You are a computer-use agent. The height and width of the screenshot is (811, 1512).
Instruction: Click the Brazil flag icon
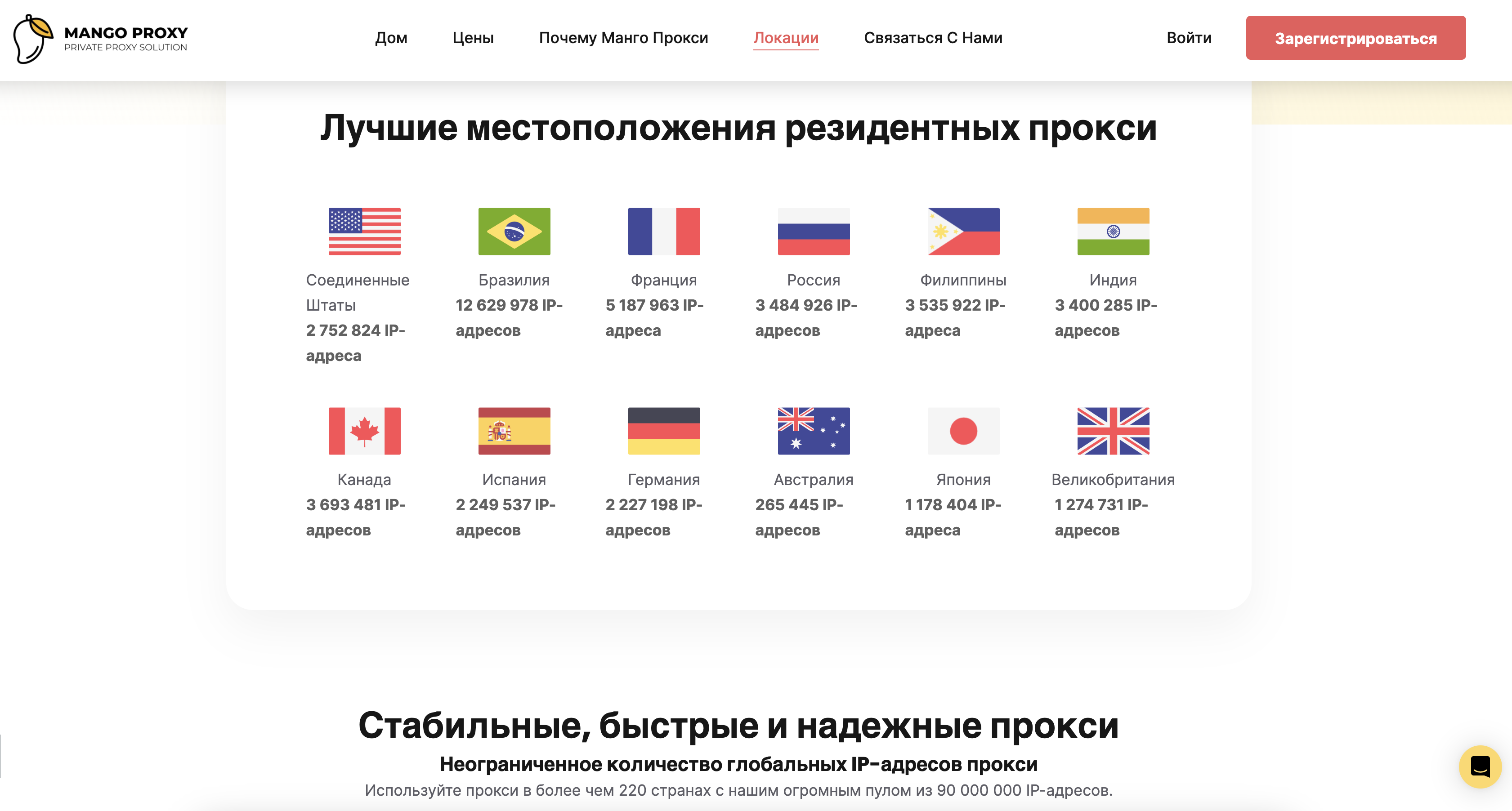[514, 231]
